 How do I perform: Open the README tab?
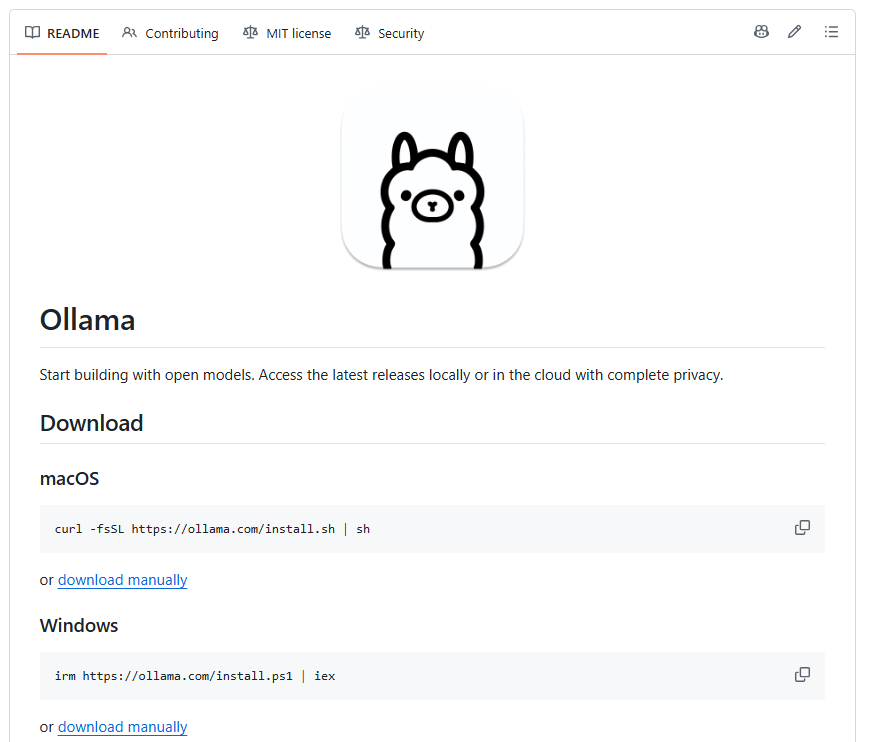(x=62, y=33)
